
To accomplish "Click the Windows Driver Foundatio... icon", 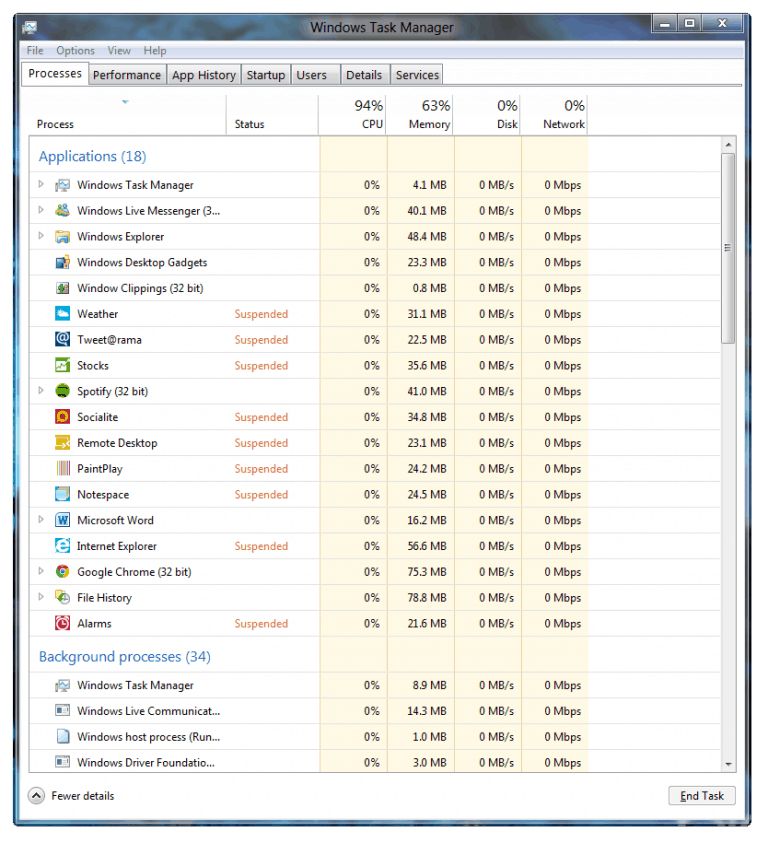I will (62, 763).
